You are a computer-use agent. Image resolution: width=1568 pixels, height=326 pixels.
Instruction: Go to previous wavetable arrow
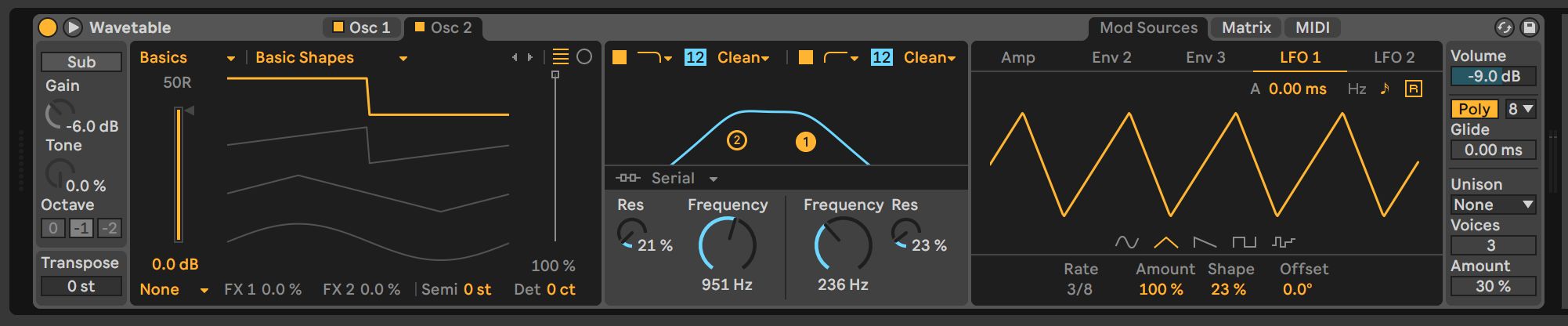tap(515, 57)
